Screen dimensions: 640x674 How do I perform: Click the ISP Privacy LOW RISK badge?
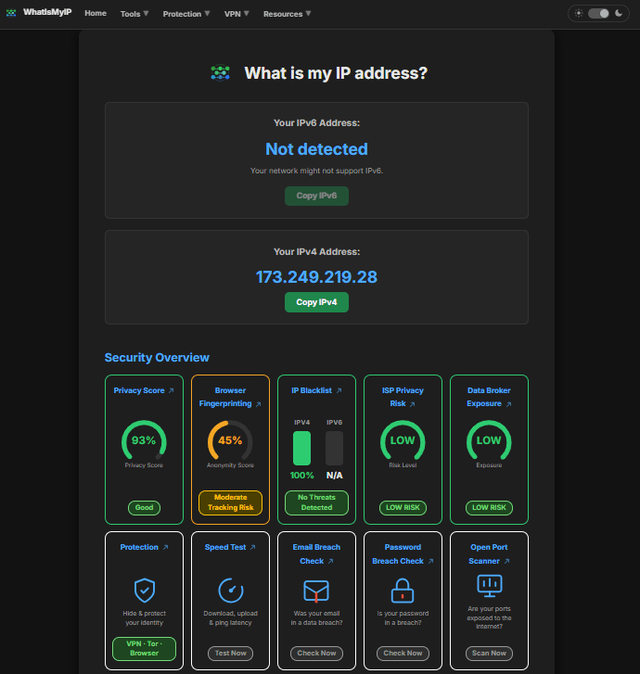coord(403,508)
